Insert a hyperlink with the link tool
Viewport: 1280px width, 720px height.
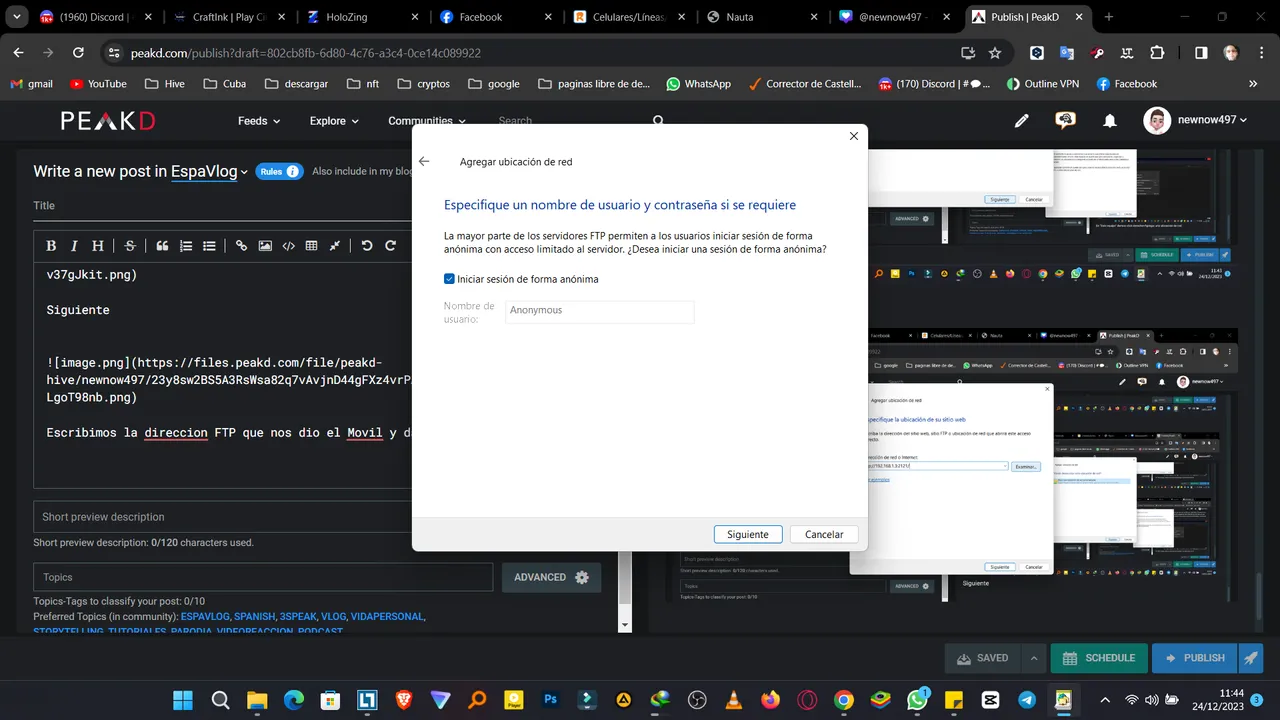[241, 246]
